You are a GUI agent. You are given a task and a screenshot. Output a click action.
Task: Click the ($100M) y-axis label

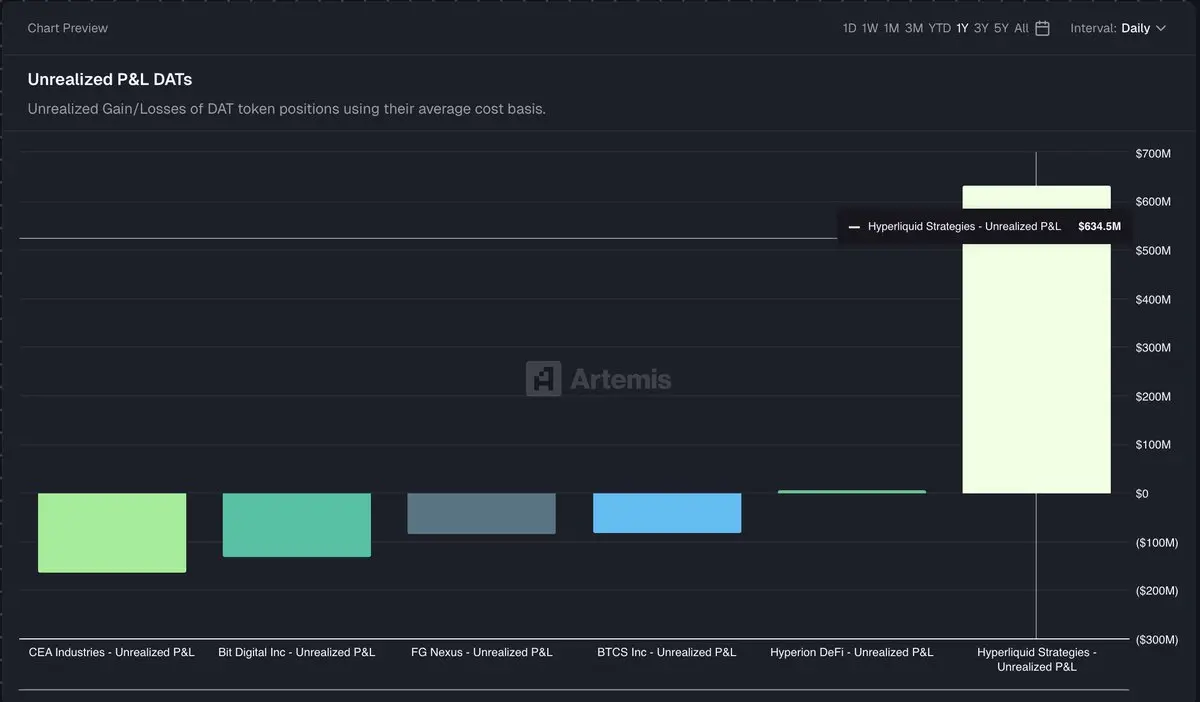point(1157,542)
